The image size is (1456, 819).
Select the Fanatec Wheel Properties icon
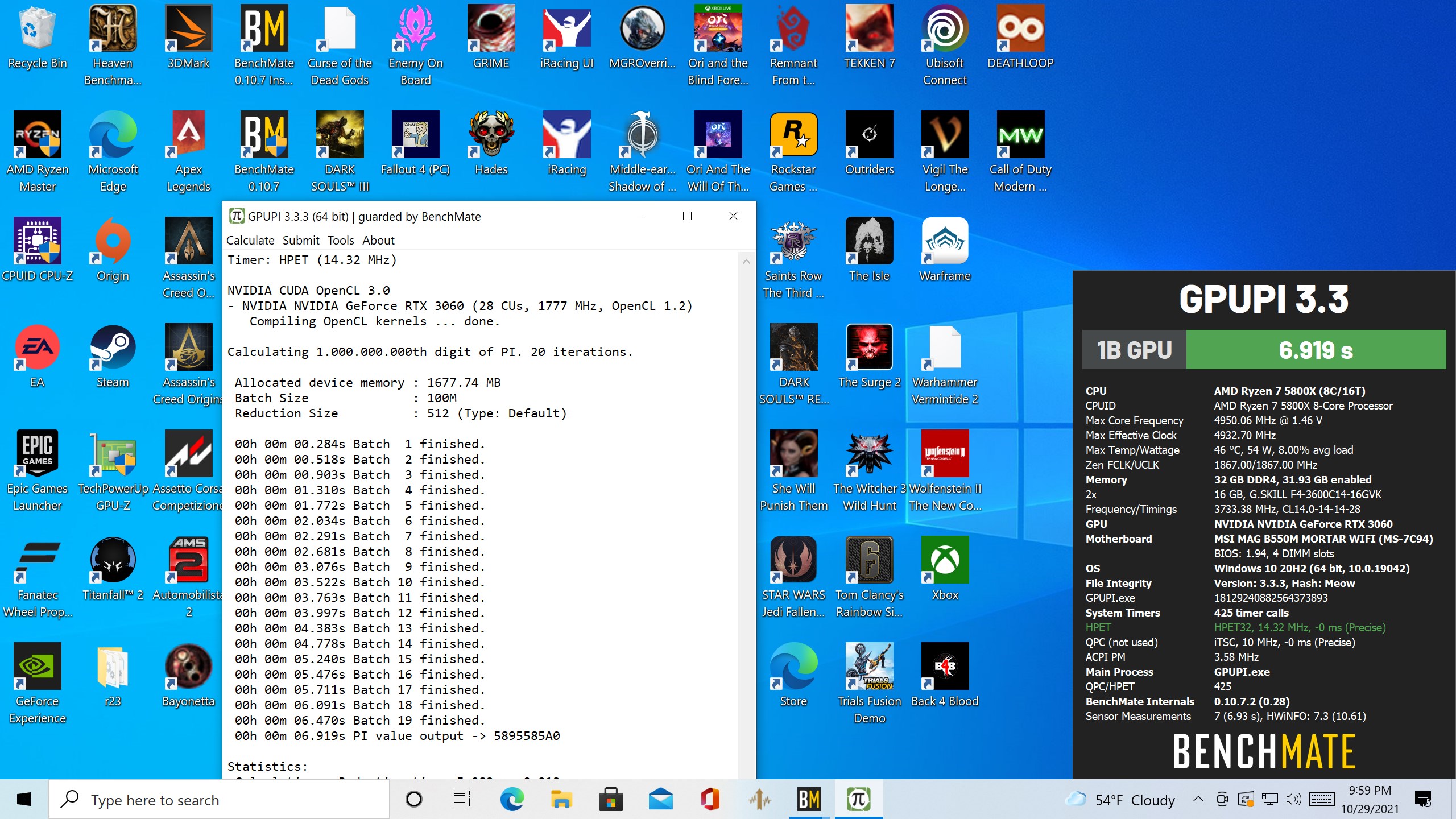tap(38, 577)
